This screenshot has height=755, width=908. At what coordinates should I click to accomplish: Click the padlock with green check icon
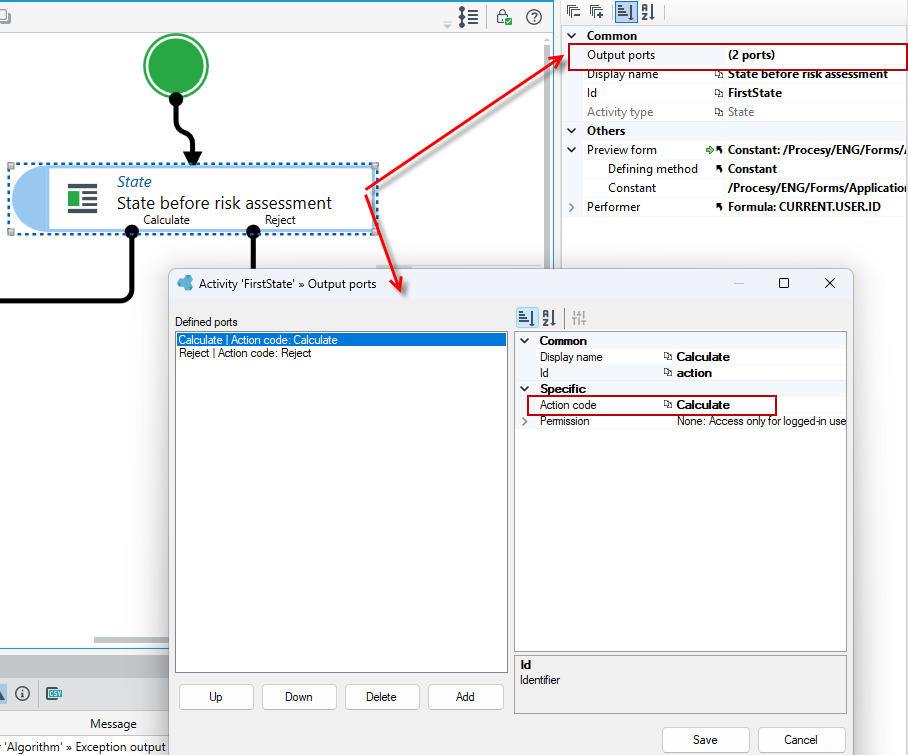coord(503,17)
